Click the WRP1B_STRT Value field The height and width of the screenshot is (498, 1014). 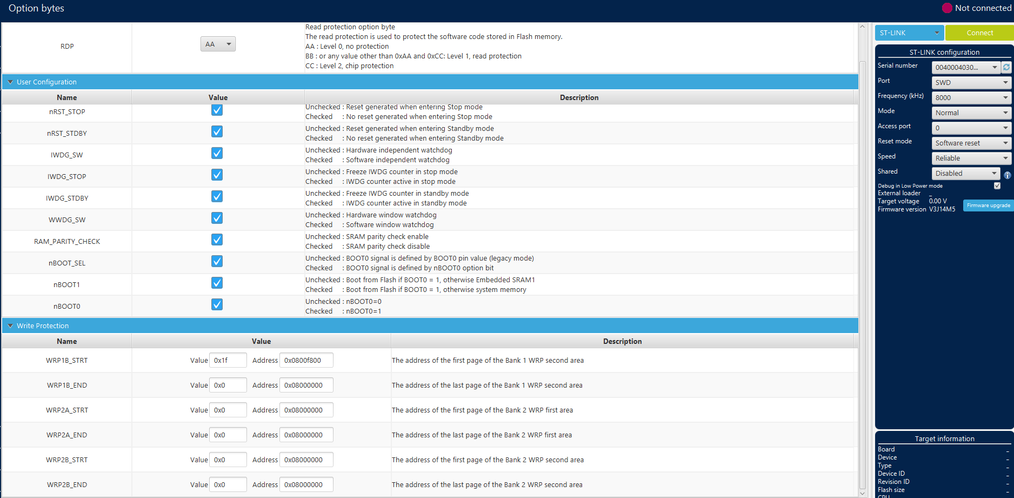coord(228,360)
